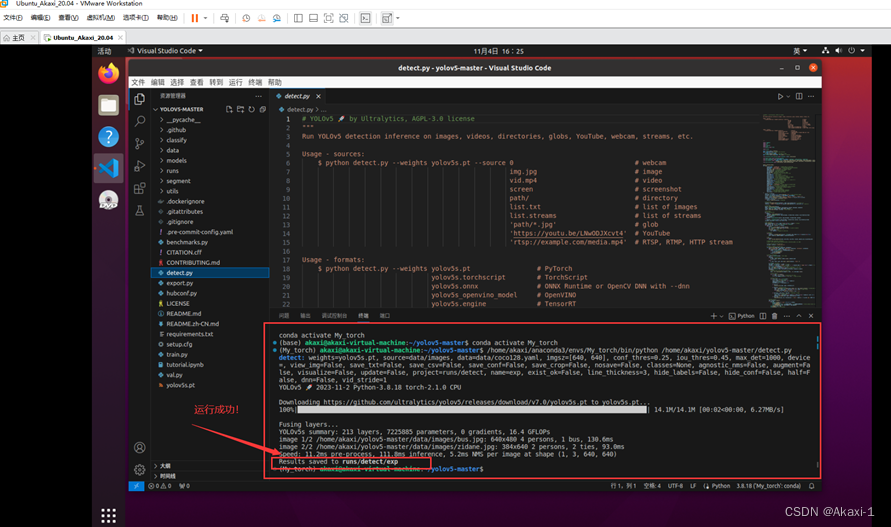Click the 活动 (Activities) button in the top bar

coord(104,51)
